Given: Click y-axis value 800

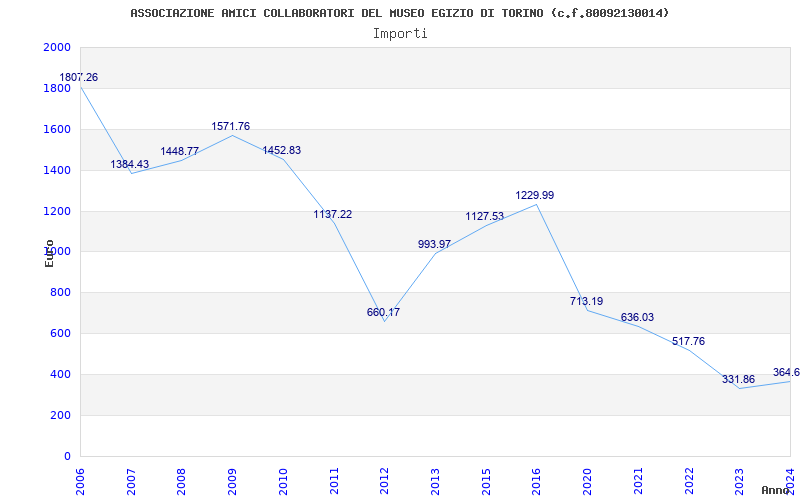Looking at the screenshot, I should click(60, 292).
